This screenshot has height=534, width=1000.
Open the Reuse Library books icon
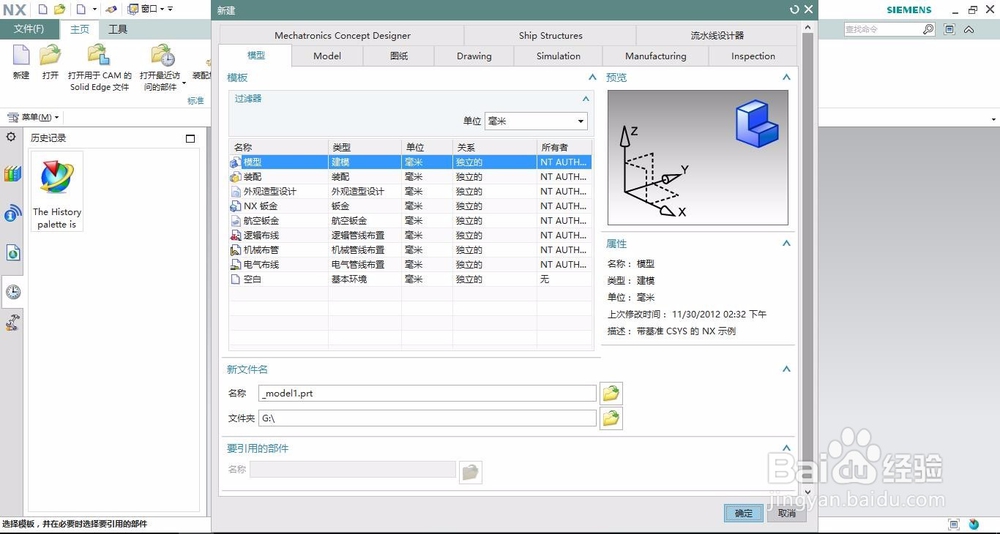13,174
